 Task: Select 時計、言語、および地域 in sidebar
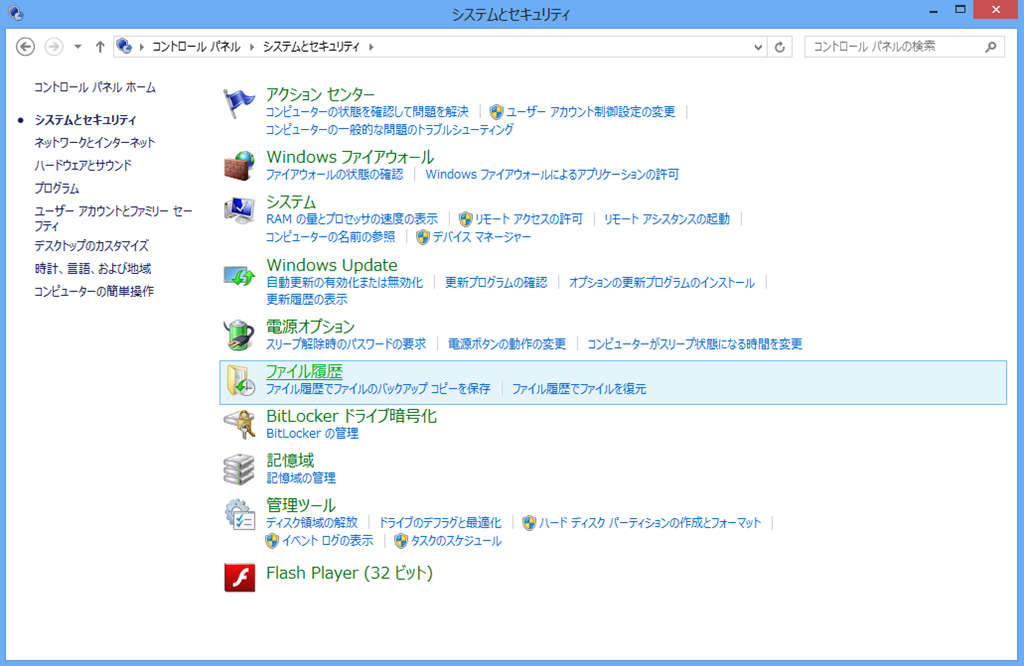pos(93,268)
